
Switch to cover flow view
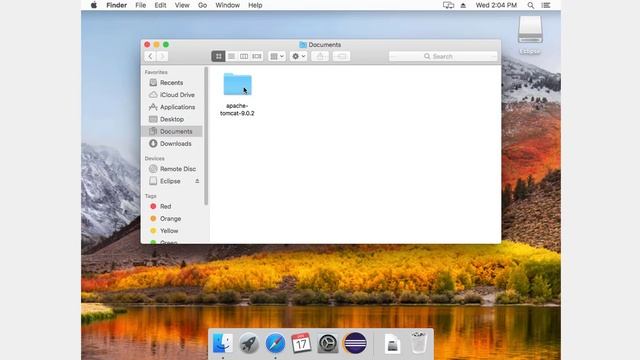[x=257, y=56]
